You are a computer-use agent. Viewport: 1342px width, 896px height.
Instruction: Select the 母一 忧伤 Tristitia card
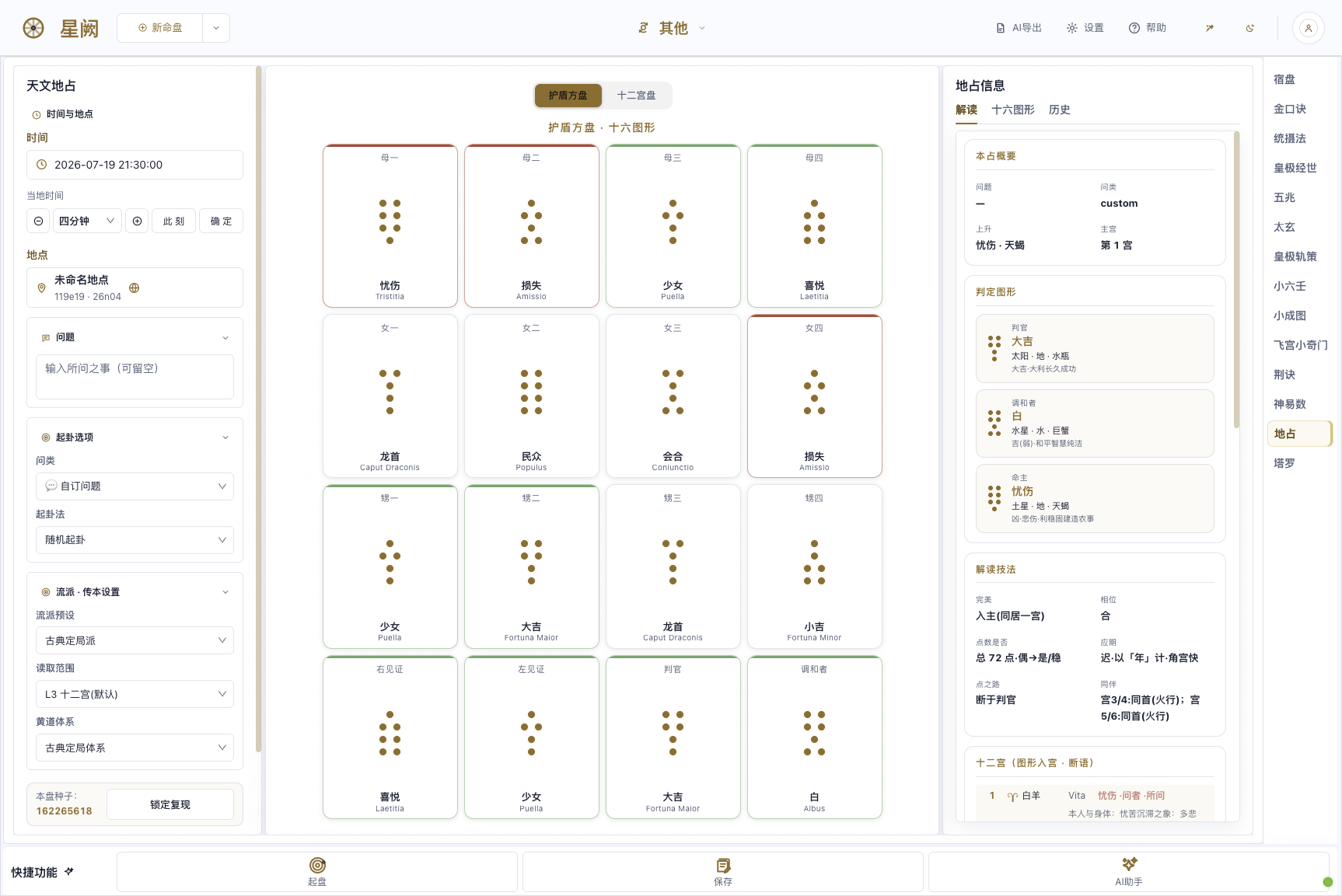click(x=390, y=225)
